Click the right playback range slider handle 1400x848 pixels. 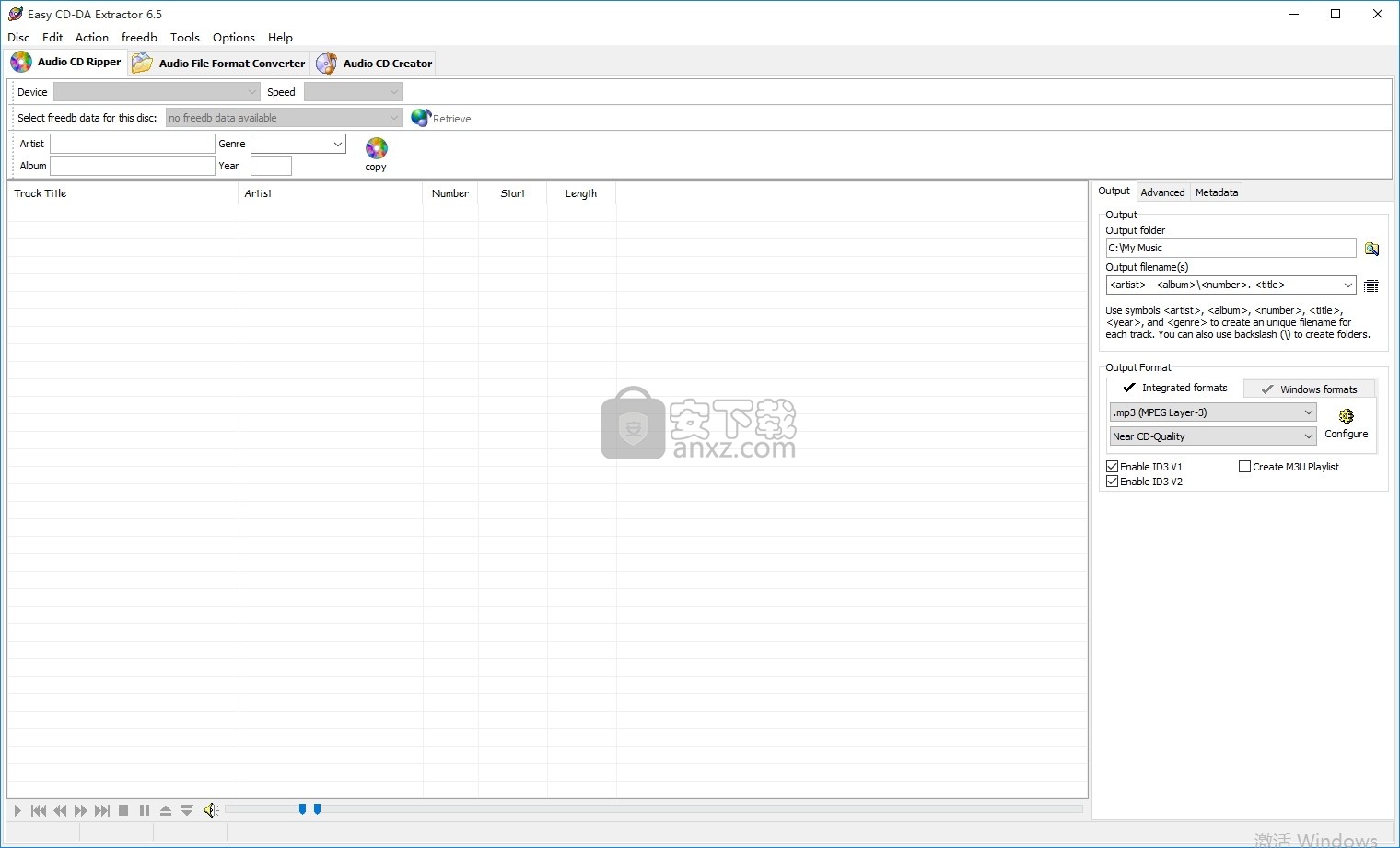(317, 809)
